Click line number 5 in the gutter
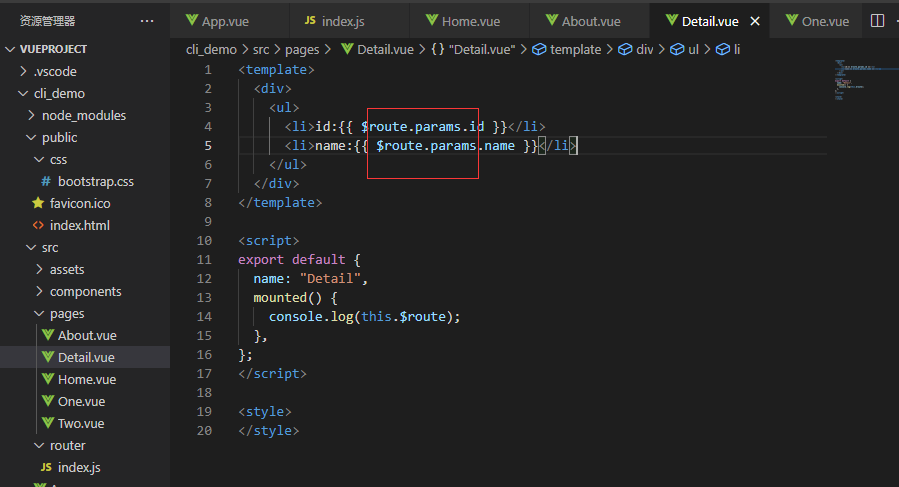This screenshot has width=899, height=487. [x=208, y=146]
